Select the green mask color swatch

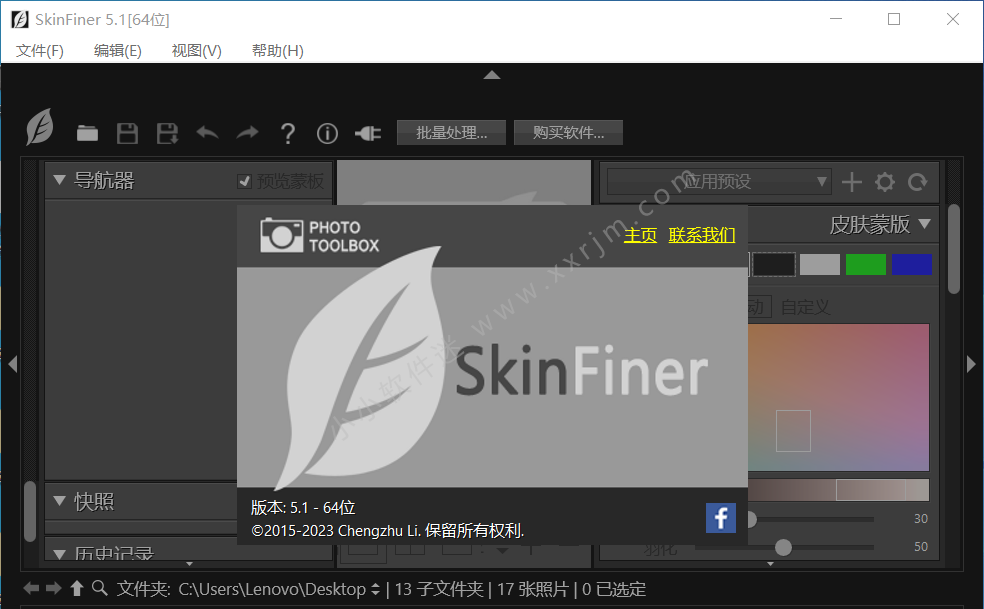coord(865,264)
